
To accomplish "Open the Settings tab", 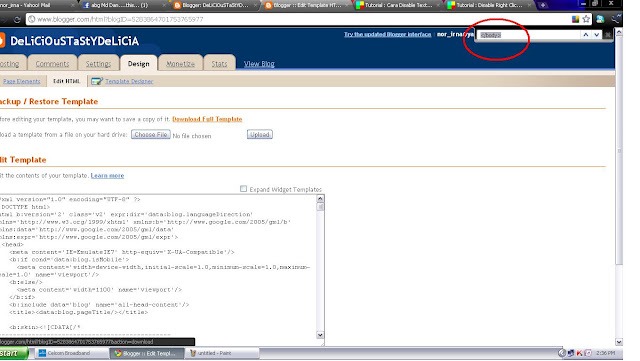I will [98, 64].
